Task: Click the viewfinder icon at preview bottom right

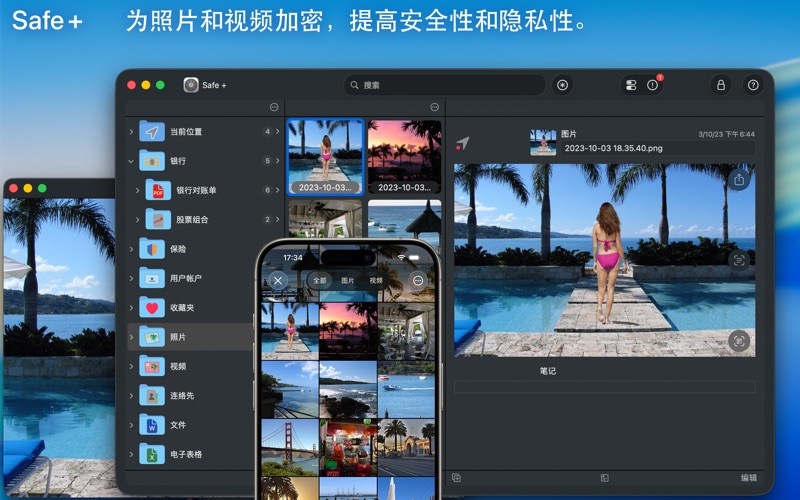Action: point(739,340)
